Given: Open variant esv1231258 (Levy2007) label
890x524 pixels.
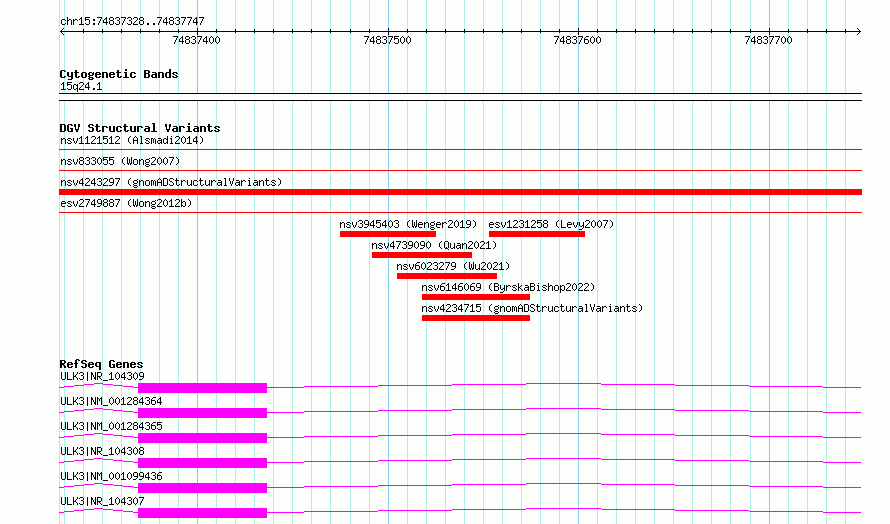Looking at the screenshot, I should 551,224.
